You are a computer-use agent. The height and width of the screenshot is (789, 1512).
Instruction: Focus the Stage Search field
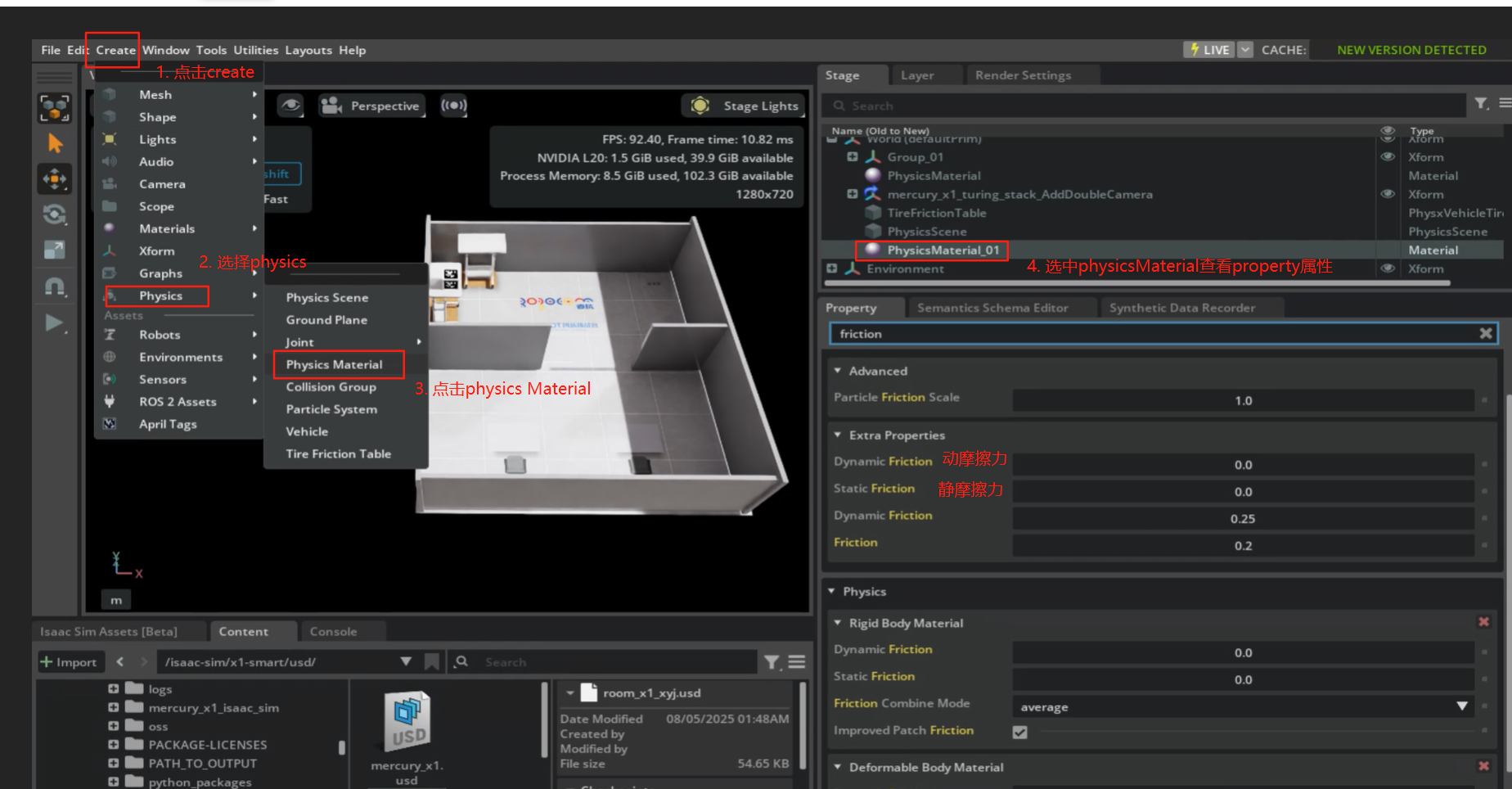click(x=1145, y=106)
